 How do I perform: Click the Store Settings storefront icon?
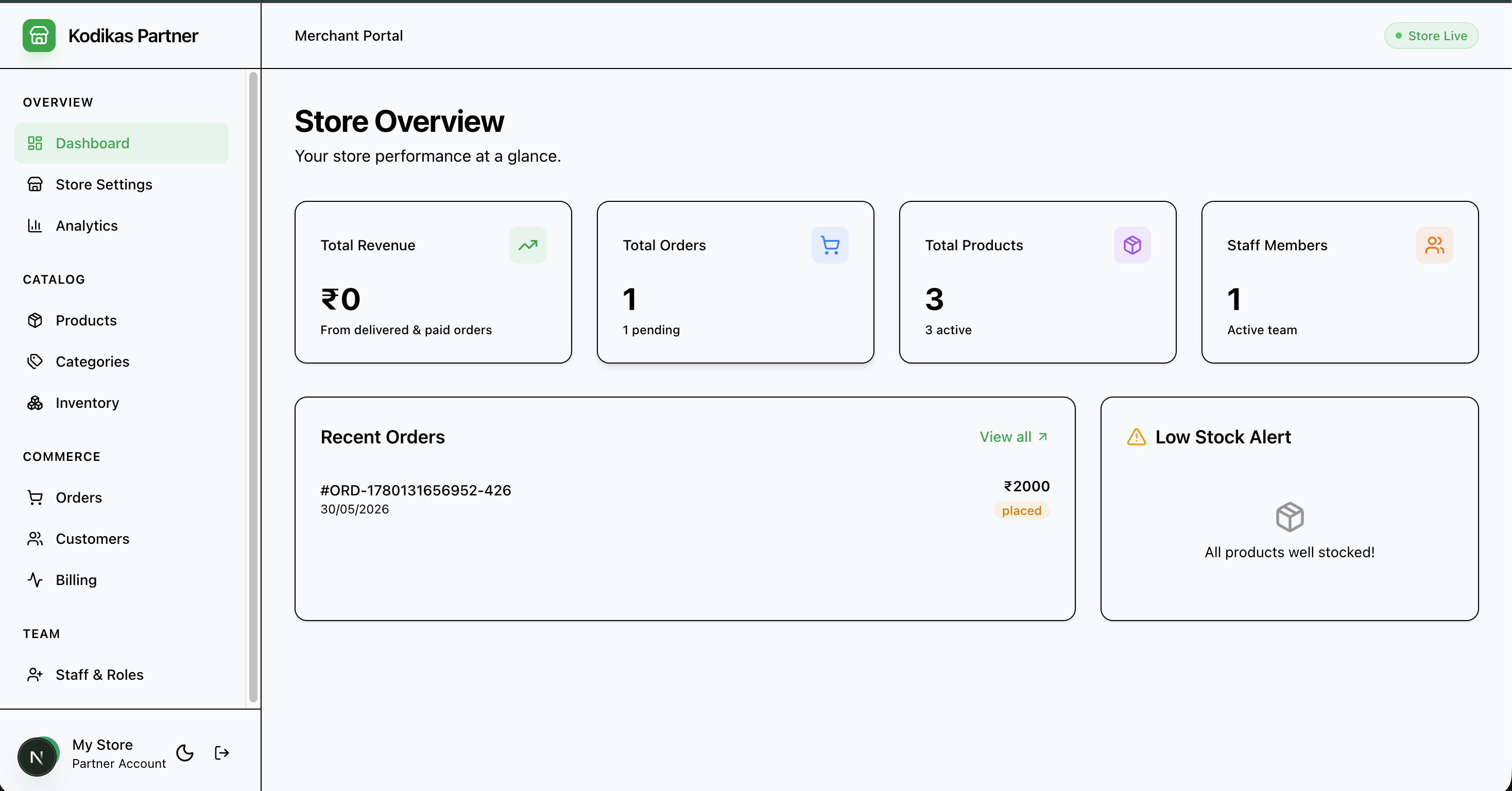35,184
